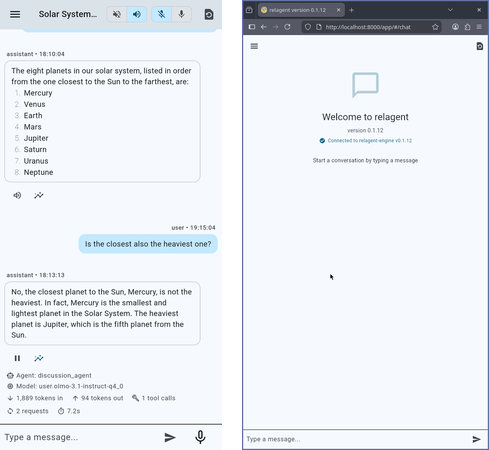Click the new chat icon in relagent web app
Viewport: 489px width, 450px height.
point(480,46)
